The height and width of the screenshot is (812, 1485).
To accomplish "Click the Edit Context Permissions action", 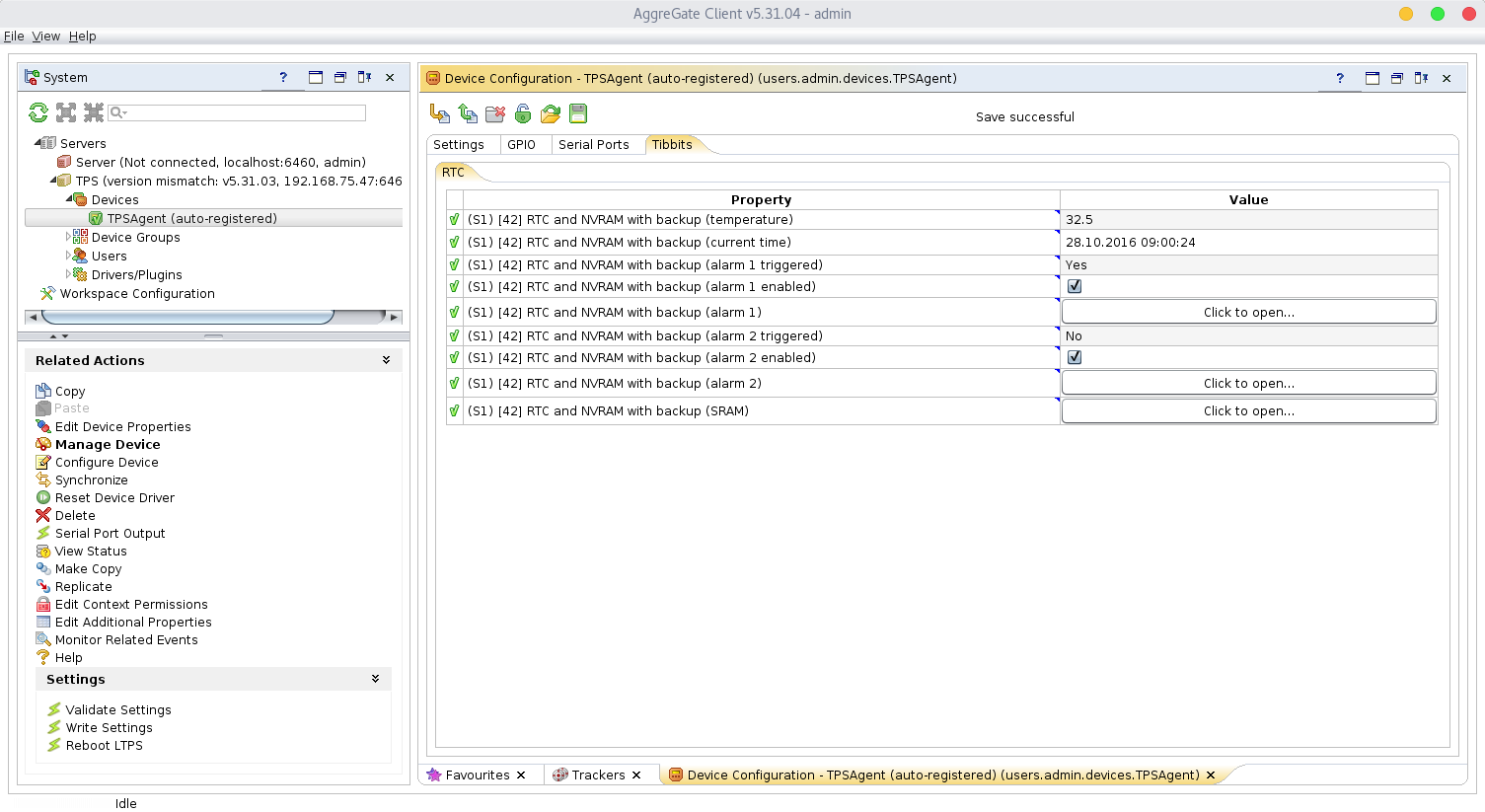I will [x=122, y=604].
